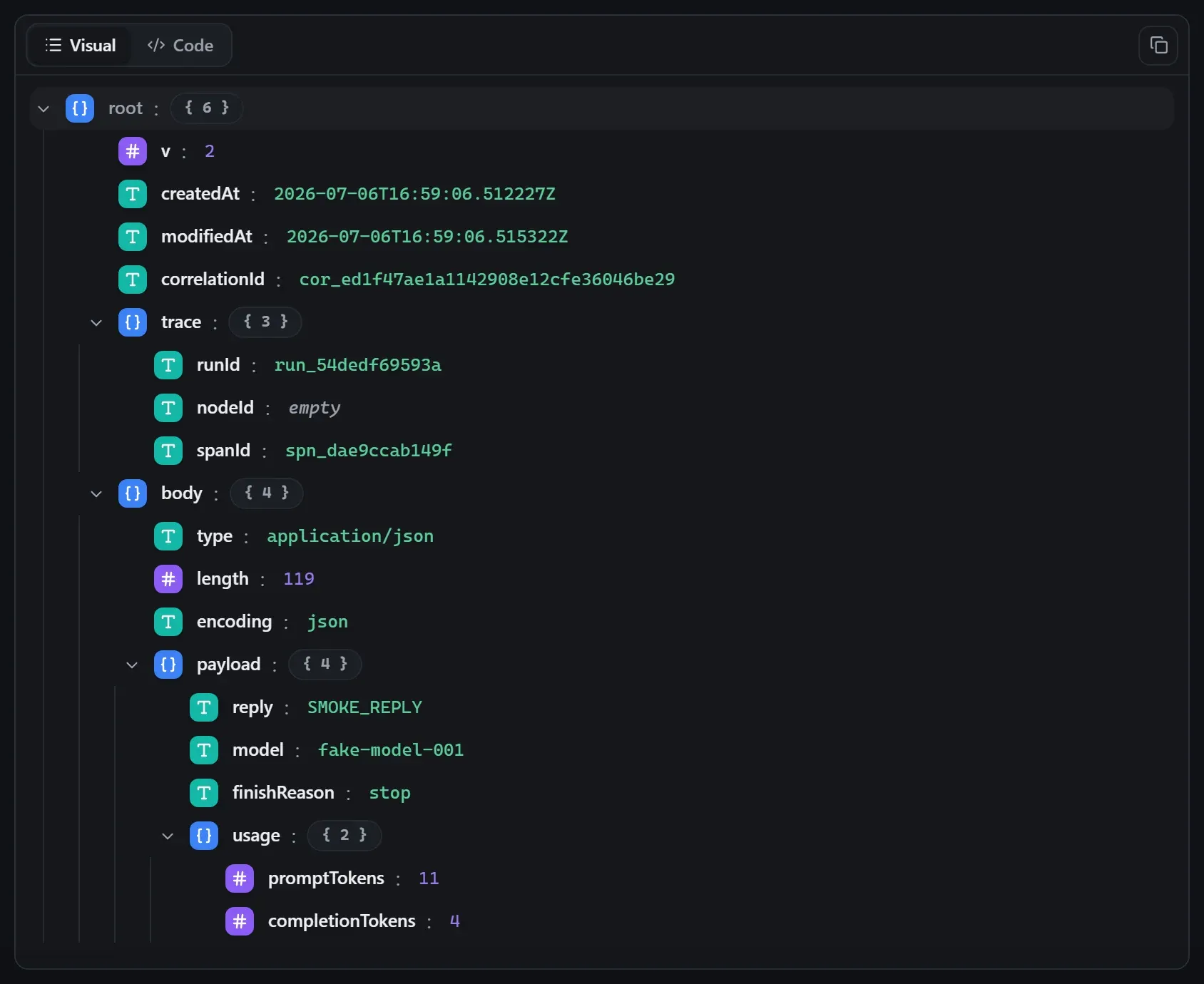The height and width of the screenshot is (984, 1204).
Task: Select the spanId value spn_dae9ccab149f
Action: (369, 451)
